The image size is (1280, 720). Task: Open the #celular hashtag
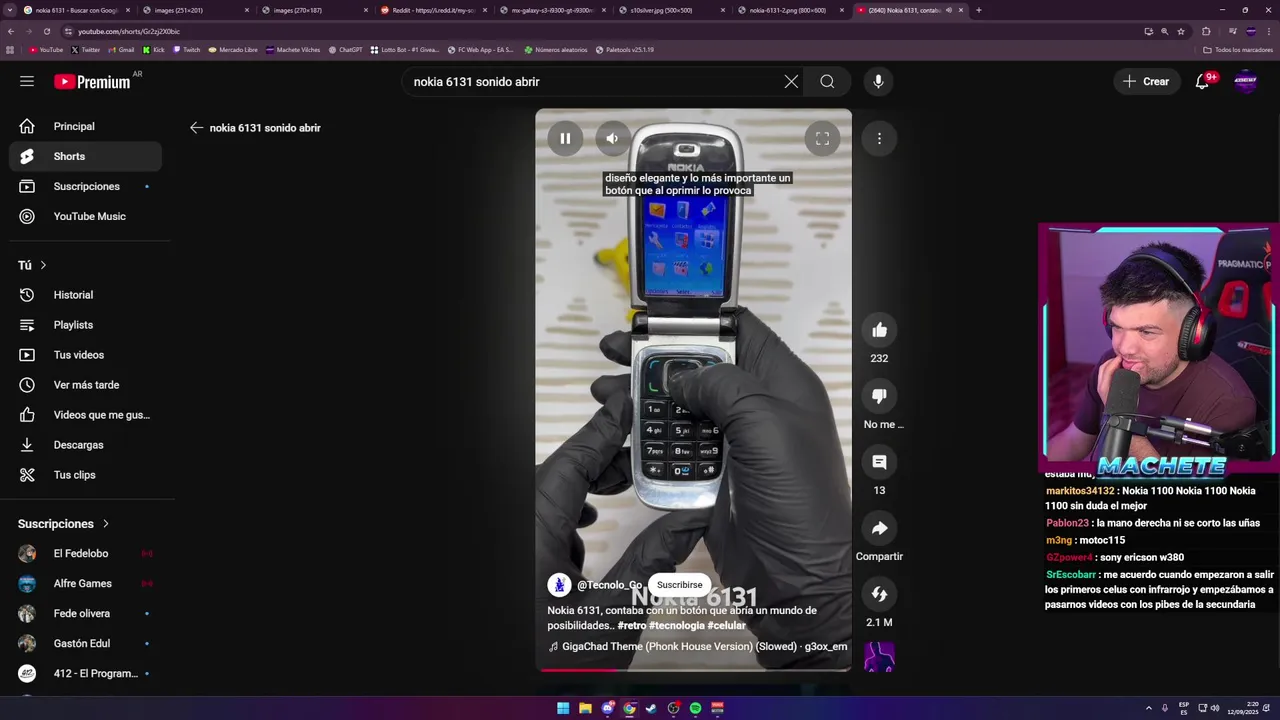tap(727, 625)
